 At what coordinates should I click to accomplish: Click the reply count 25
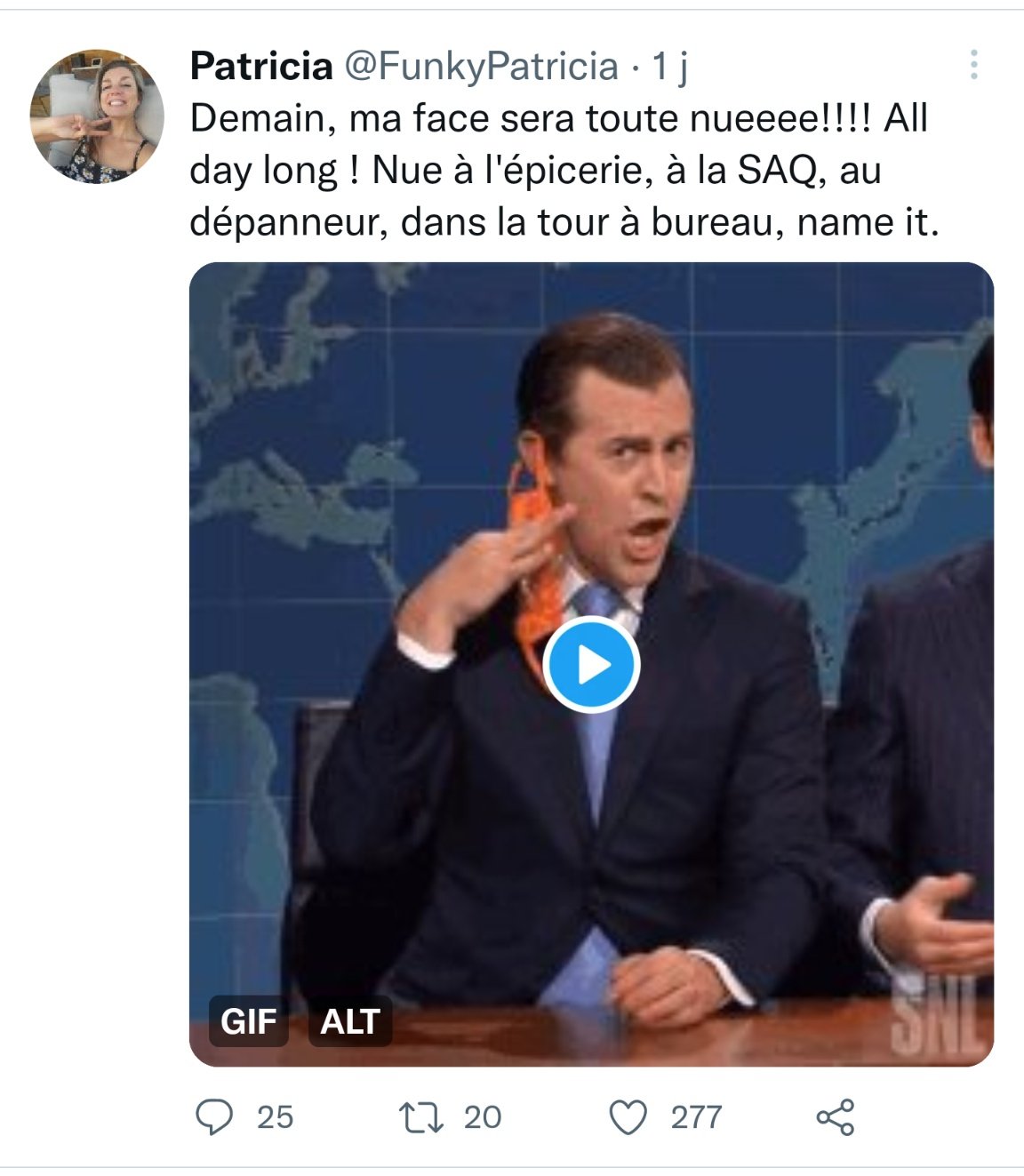[275, 1117]
